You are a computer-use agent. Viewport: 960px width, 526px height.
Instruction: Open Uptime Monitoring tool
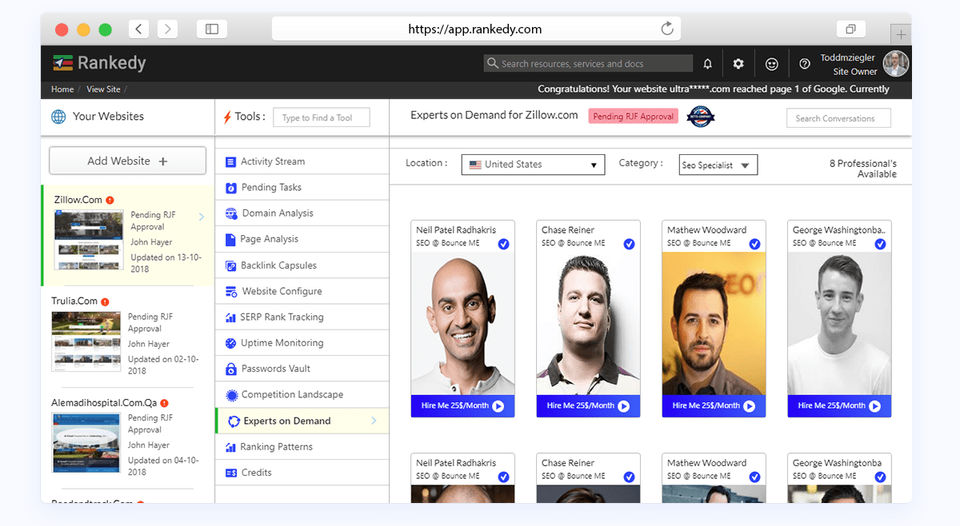tap(302, 343)
